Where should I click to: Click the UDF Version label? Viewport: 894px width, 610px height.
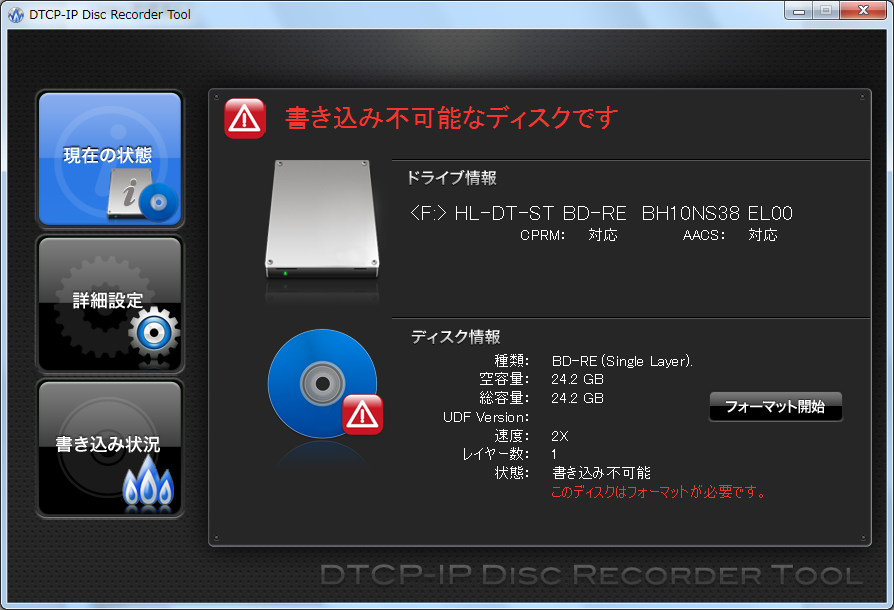[486, 417]
